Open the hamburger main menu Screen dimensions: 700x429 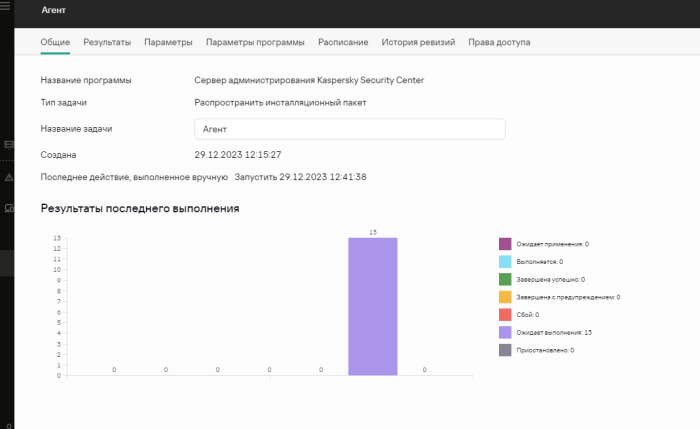5,6
